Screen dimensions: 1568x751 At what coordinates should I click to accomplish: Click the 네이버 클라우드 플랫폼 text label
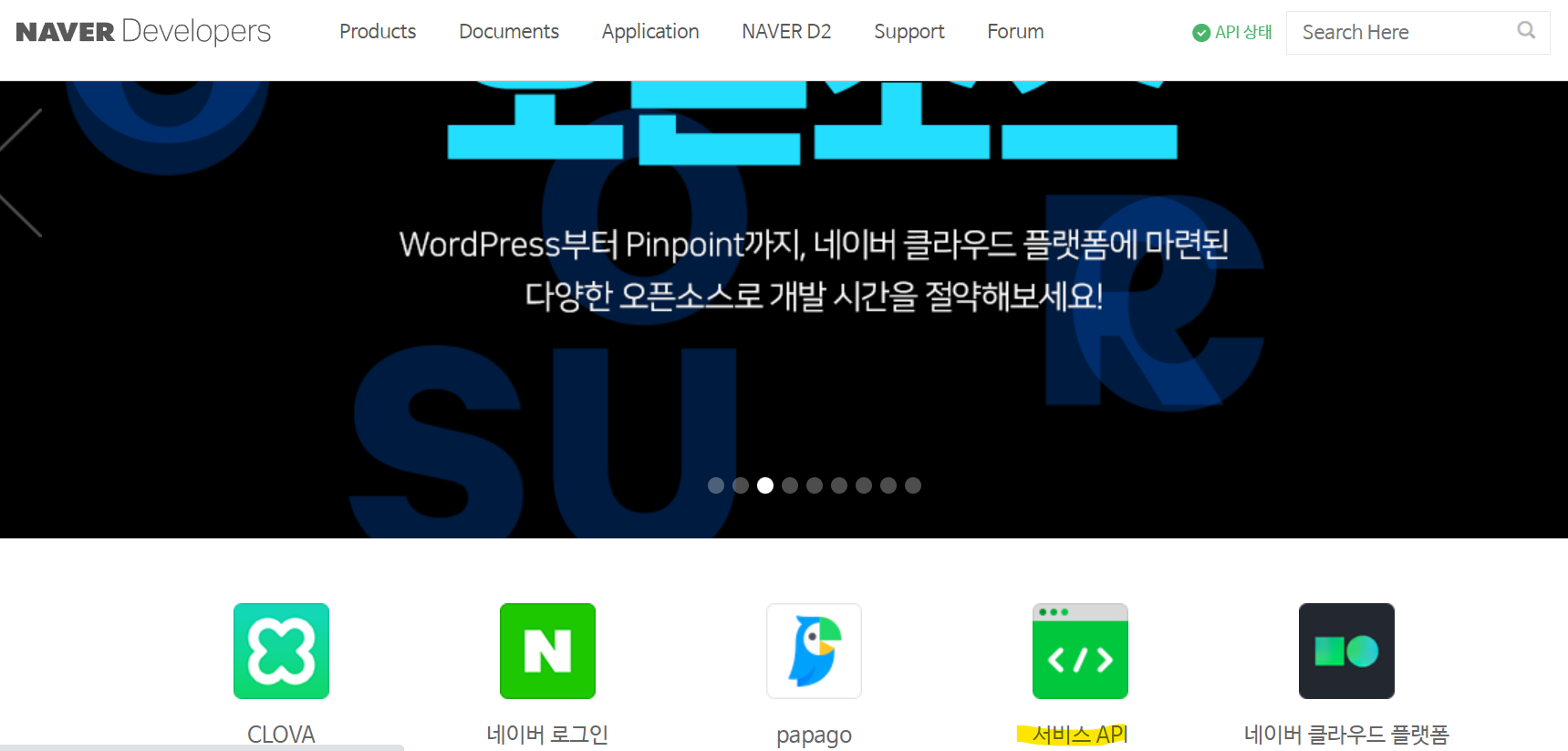point(1346,735)
